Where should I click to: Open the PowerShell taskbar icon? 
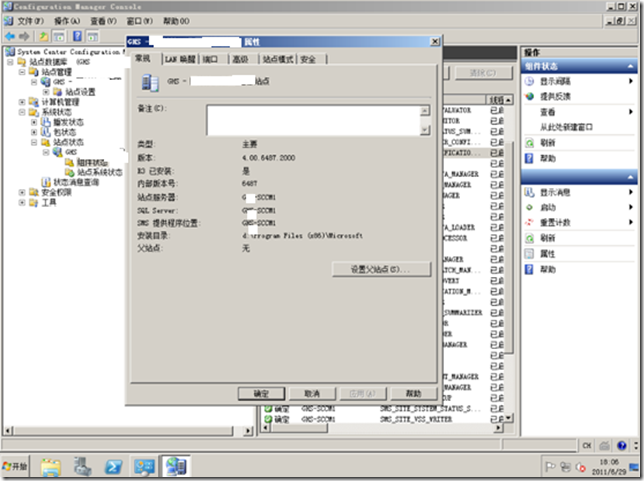[113, 467]
